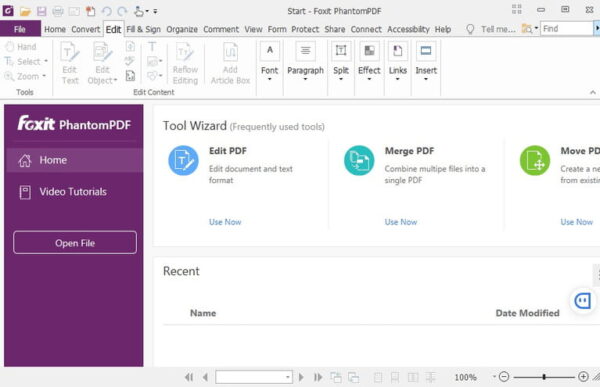This screenshot has height=387, width=600.
Task: Open the File menu
Action: [20, 29]
